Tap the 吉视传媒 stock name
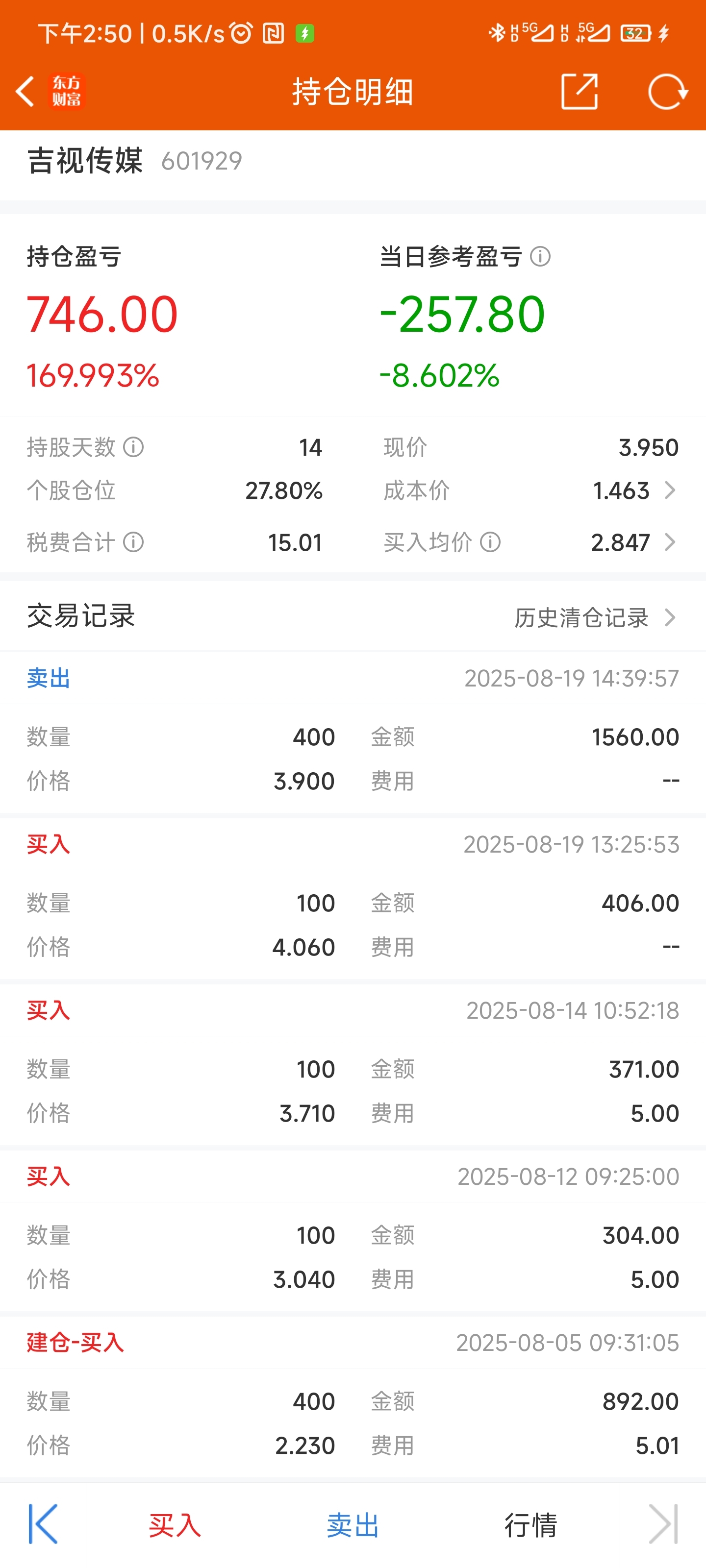Screen dimensions: 706x1568 85,161
